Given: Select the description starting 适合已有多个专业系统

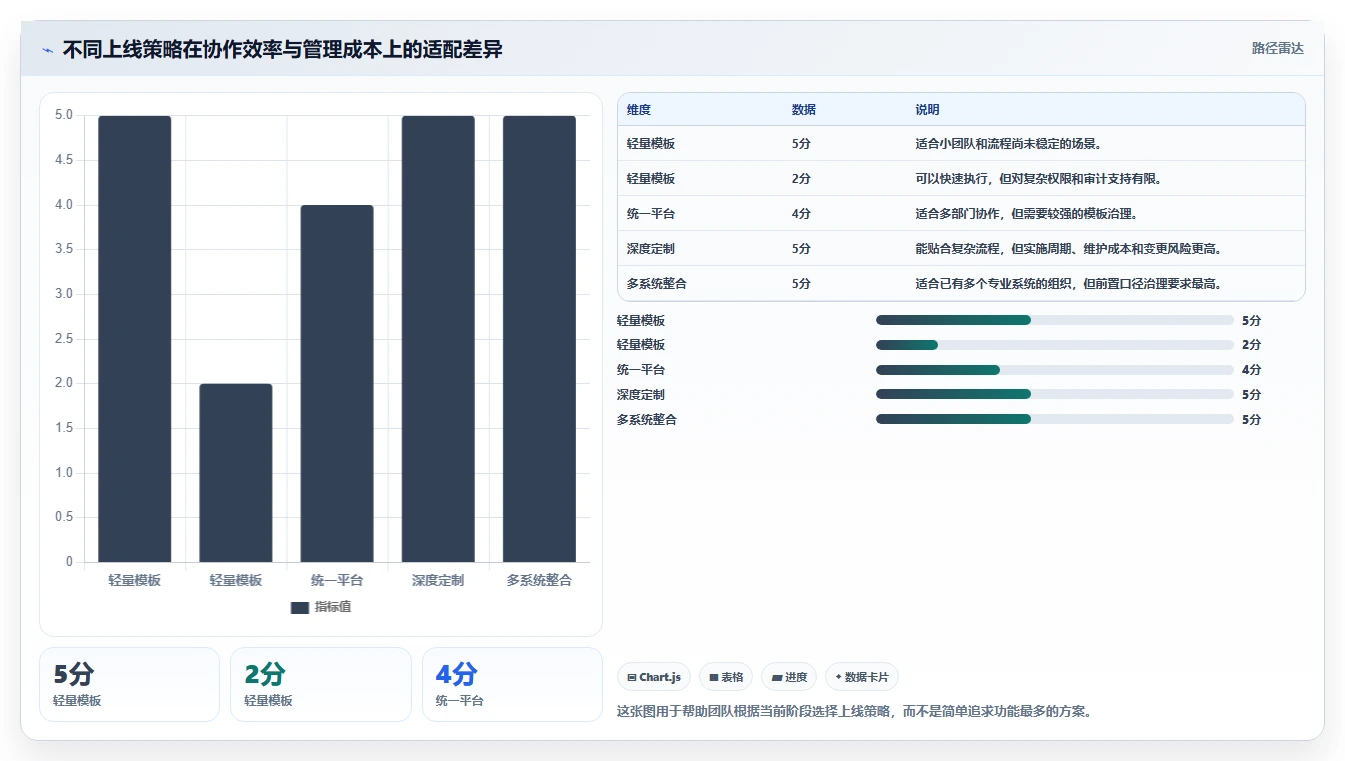Looking at the screenshot, I should [x=1069, y=284].
